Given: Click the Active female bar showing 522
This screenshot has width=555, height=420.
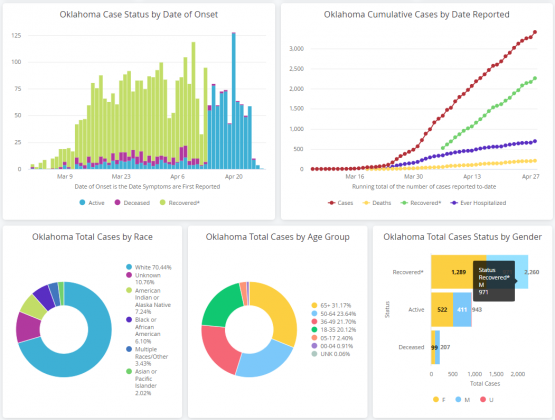Looking at the screenshot, I should [442, 310].
